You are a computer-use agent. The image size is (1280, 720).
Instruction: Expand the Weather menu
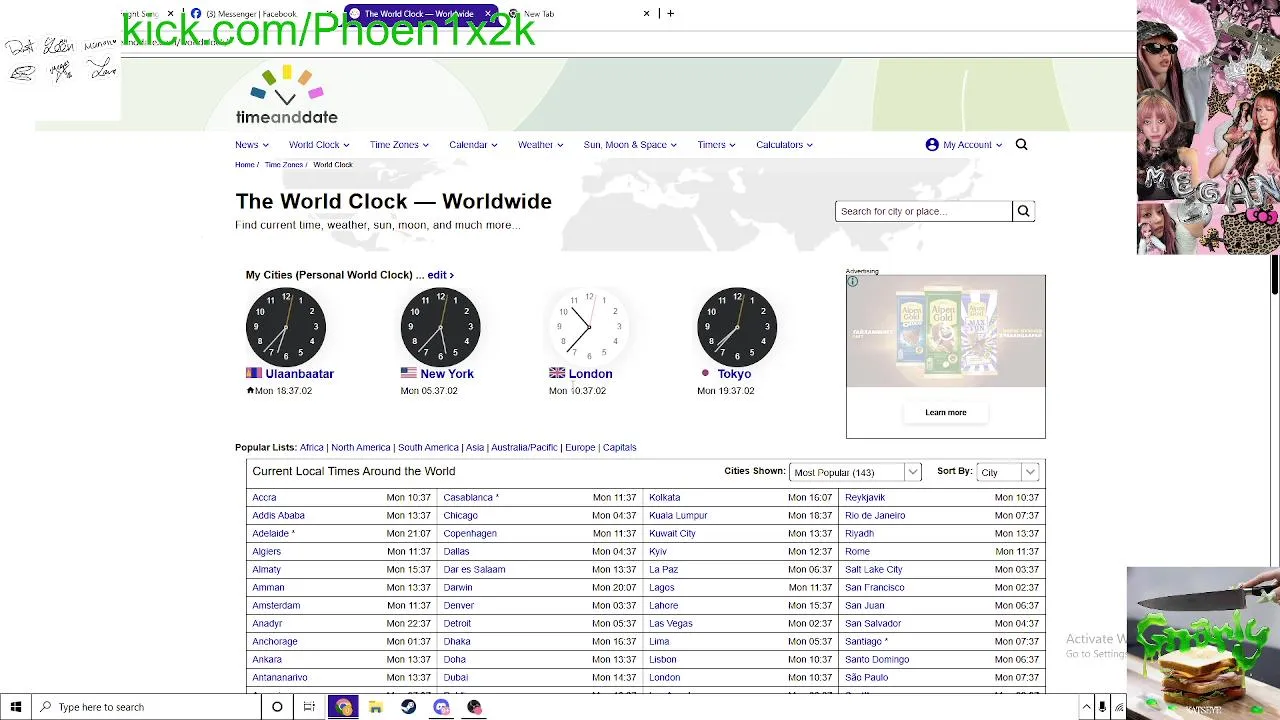pos(541,144)
